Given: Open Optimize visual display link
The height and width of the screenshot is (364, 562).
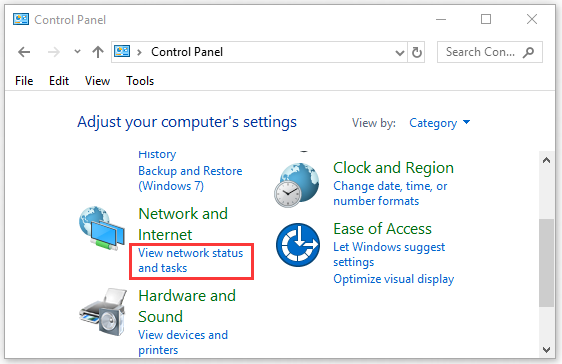Looking at the screenshot, I should tap(394, 279).
